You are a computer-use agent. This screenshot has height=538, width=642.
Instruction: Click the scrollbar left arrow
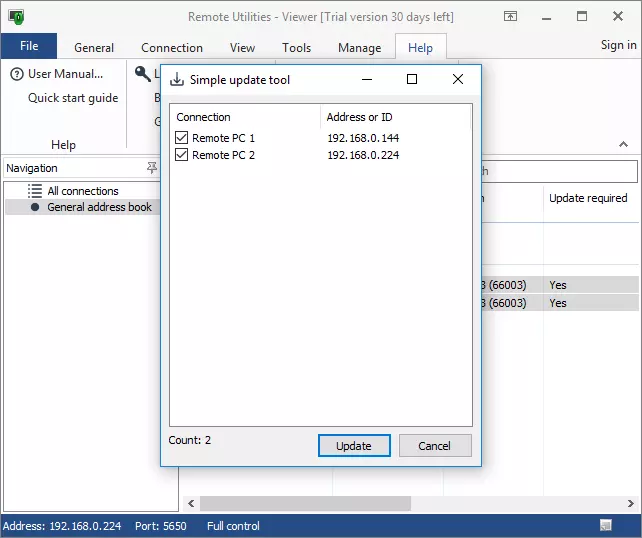click(x=191, y=503)
